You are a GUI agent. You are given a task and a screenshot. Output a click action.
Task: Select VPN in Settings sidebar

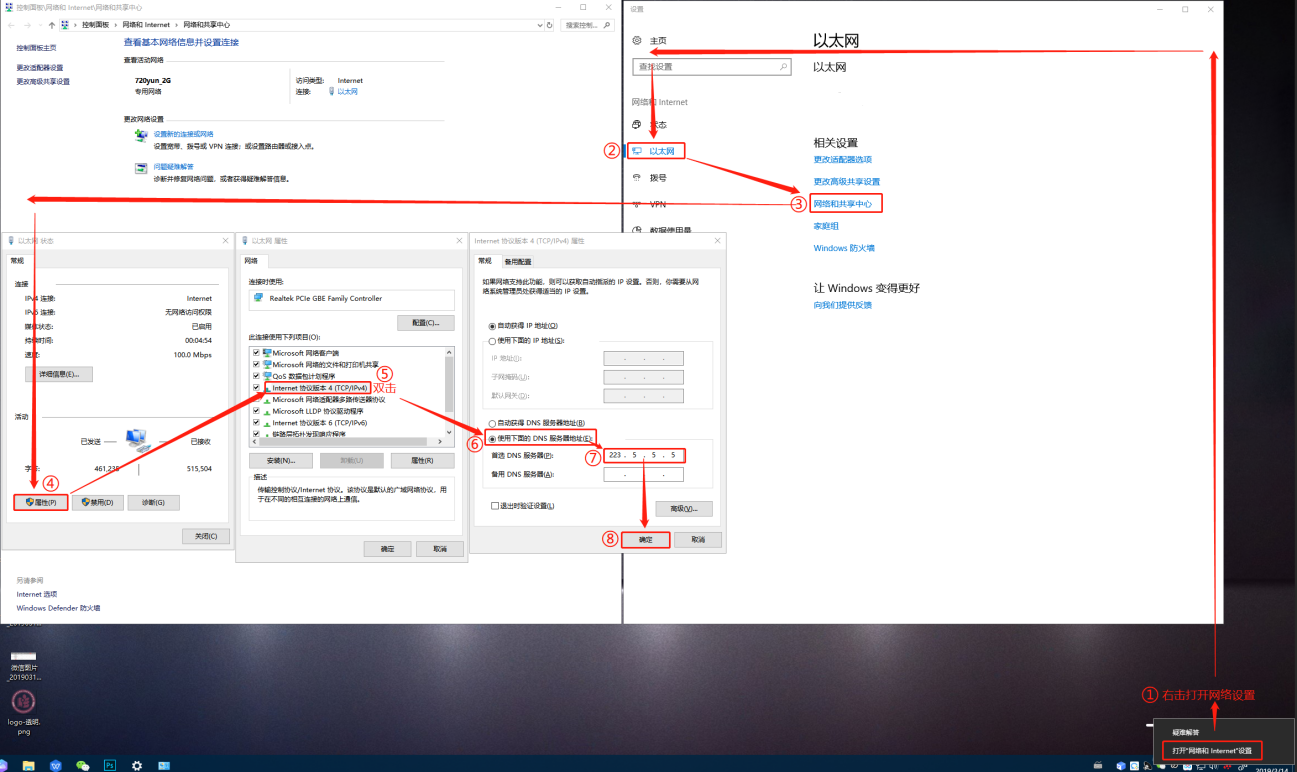657,204
